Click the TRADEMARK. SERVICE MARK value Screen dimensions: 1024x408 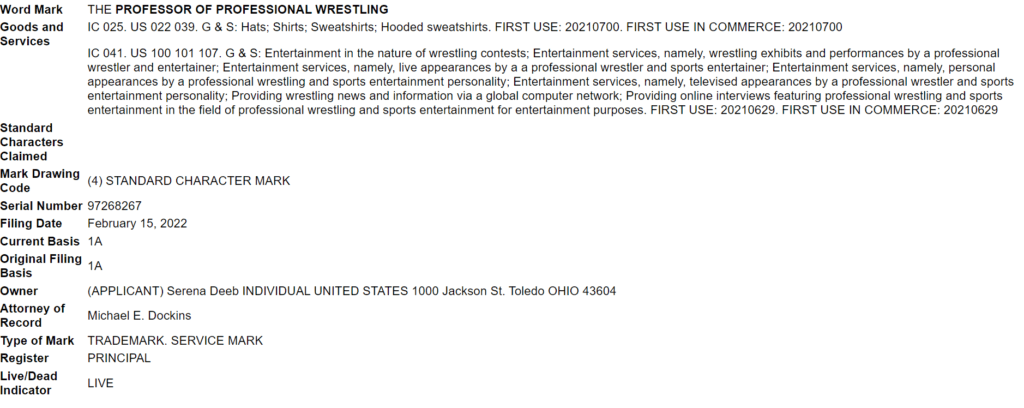point(175,340)
